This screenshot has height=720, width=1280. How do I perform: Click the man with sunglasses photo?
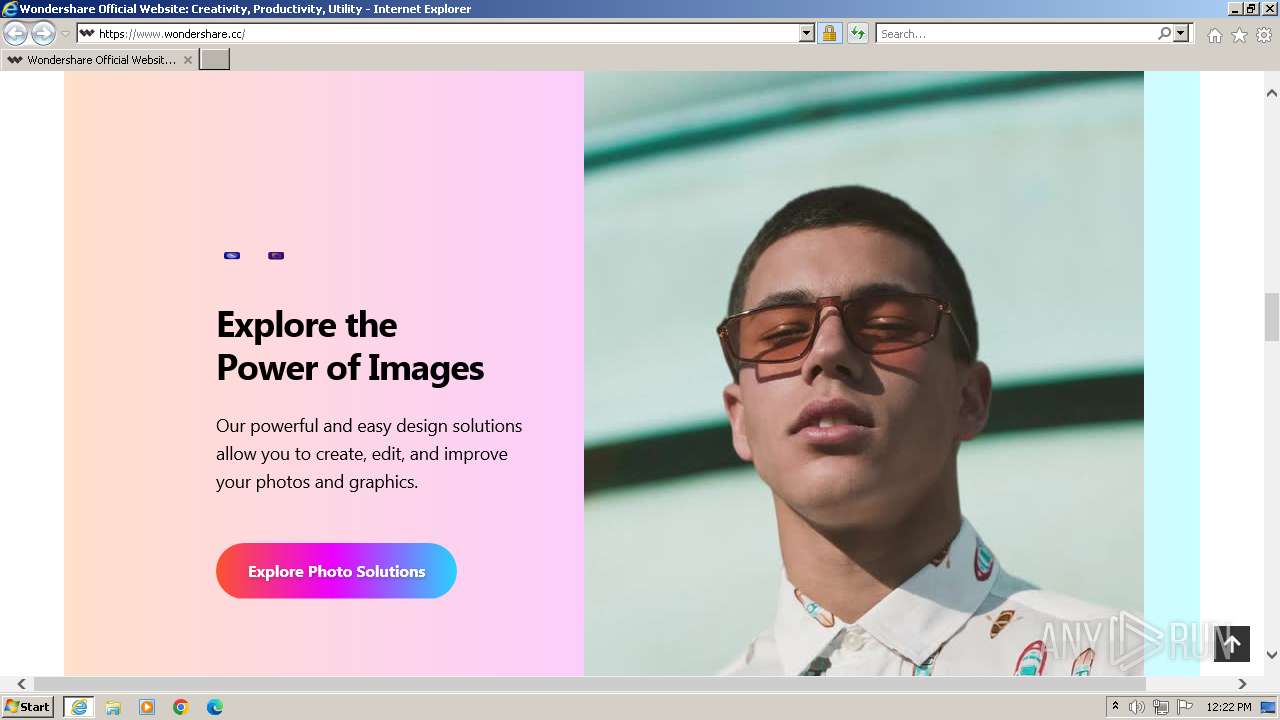(x=864, y=373)
